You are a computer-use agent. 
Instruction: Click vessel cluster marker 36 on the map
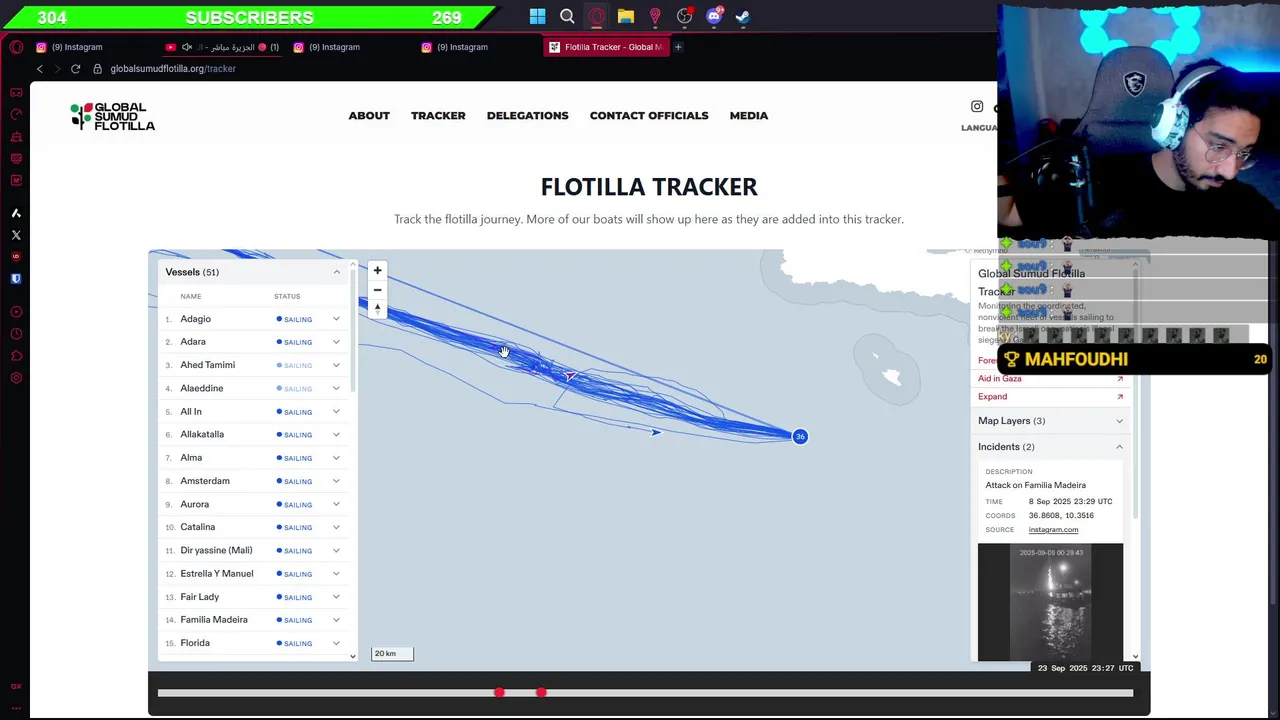pos(800,436)
